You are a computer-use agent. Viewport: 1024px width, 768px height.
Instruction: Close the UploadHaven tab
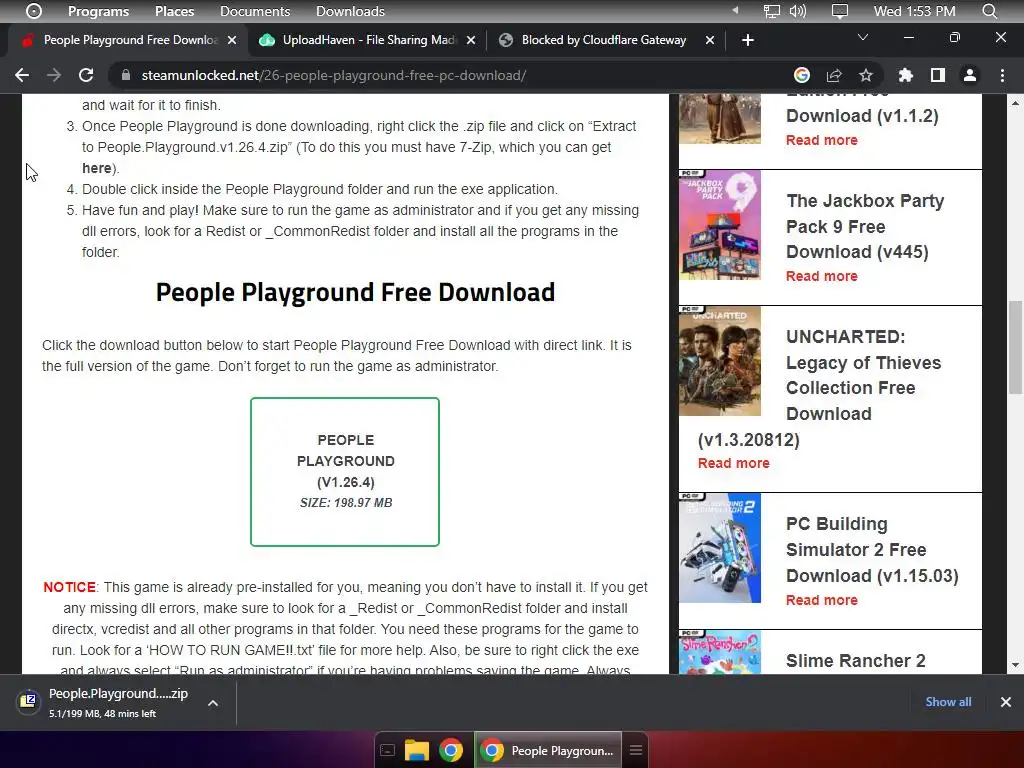tap(472, 40)
